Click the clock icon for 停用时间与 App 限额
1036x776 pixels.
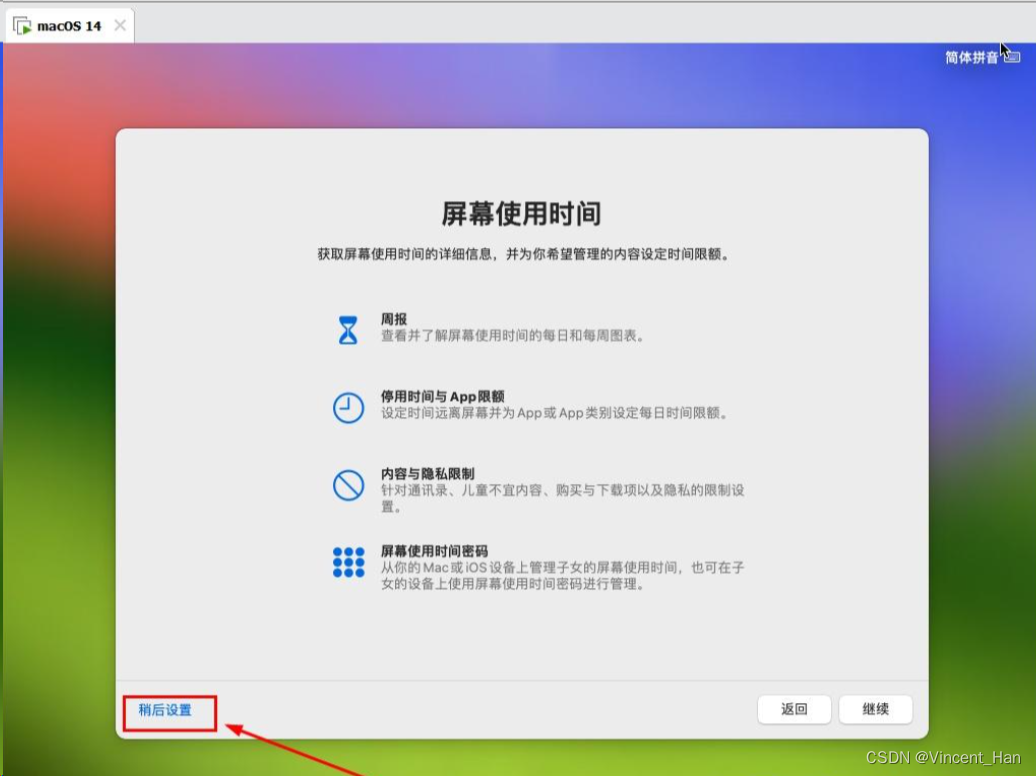(x=348, y=408)
